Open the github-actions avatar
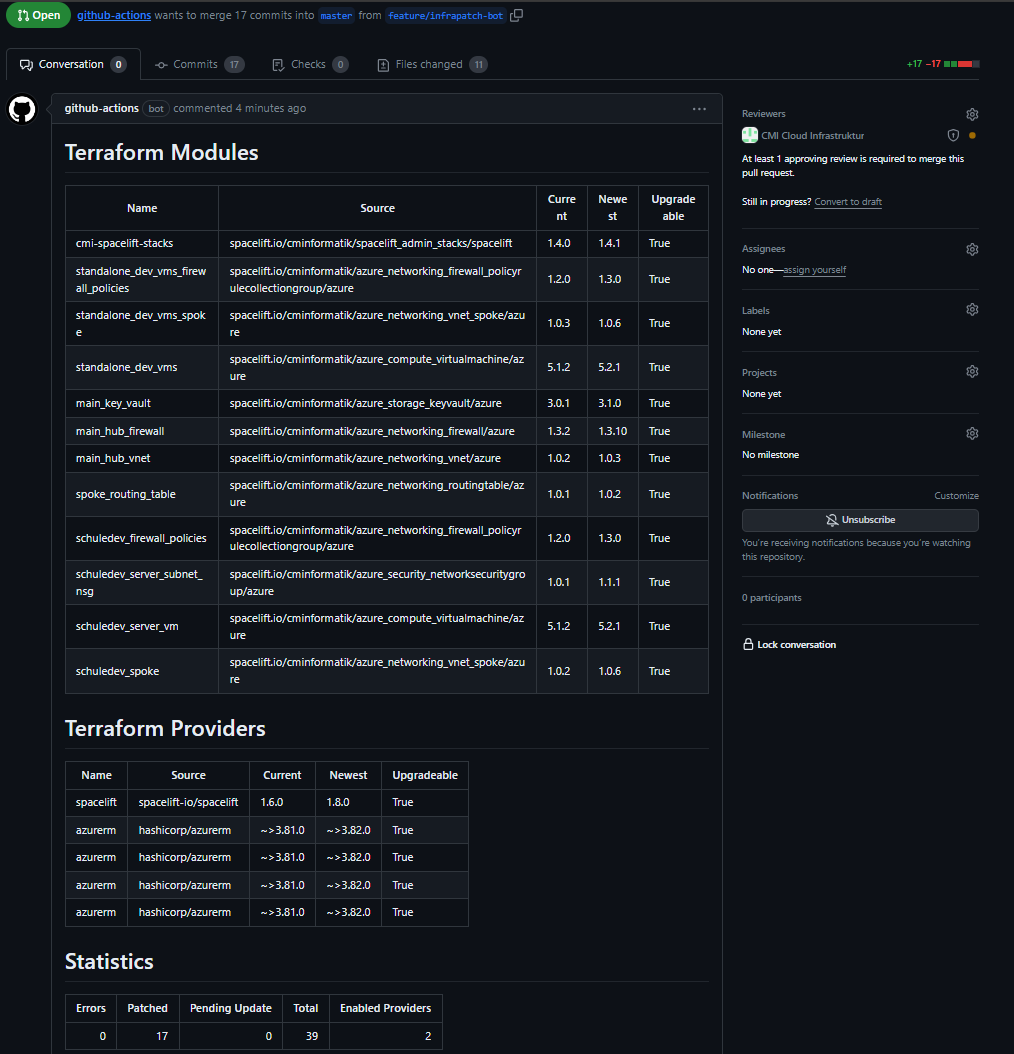Viewport: 1014px width, 1054px height. pyautogui.click(x=22, y=109)
